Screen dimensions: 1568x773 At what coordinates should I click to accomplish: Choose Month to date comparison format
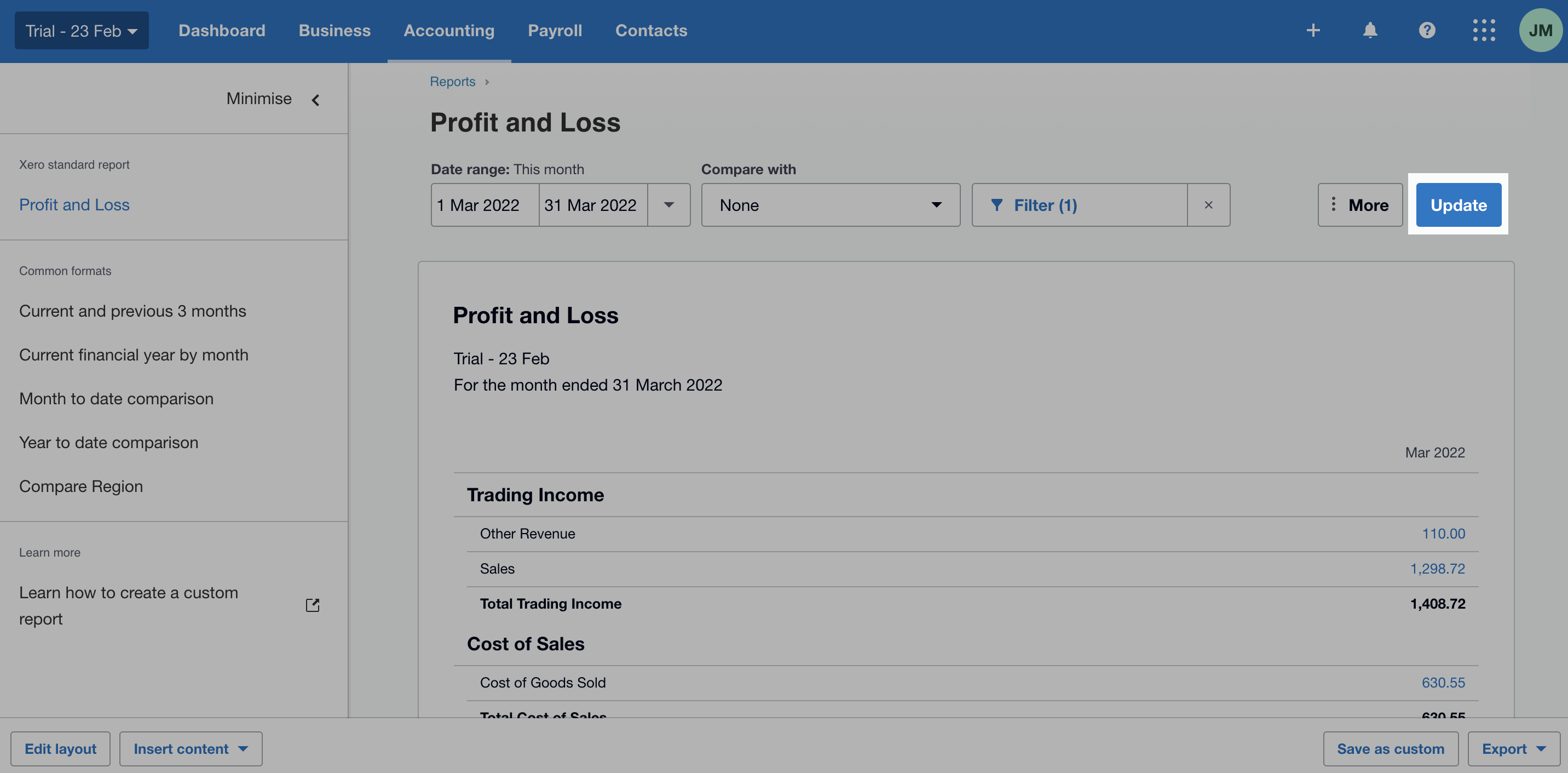(116, 398)
